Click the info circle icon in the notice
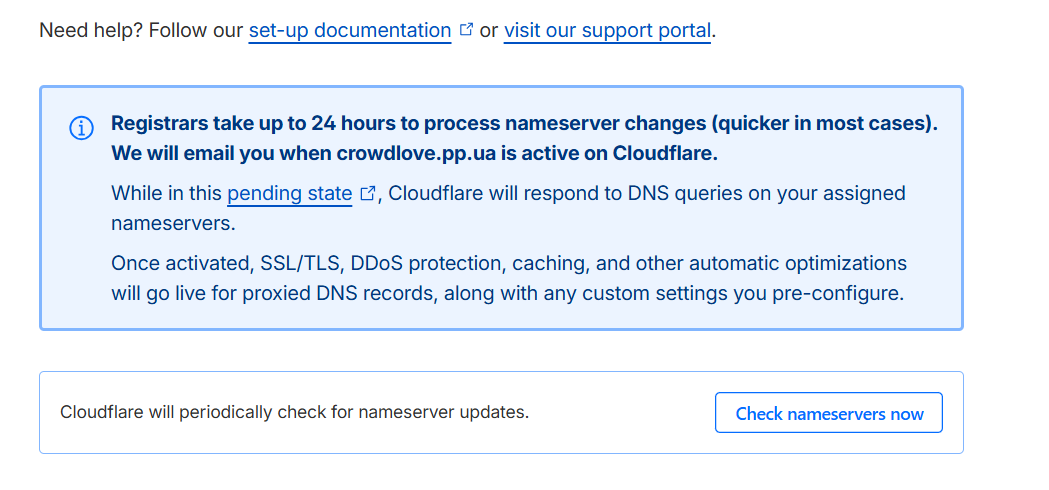Screen dimensions: 1049x490 point(81,129)
